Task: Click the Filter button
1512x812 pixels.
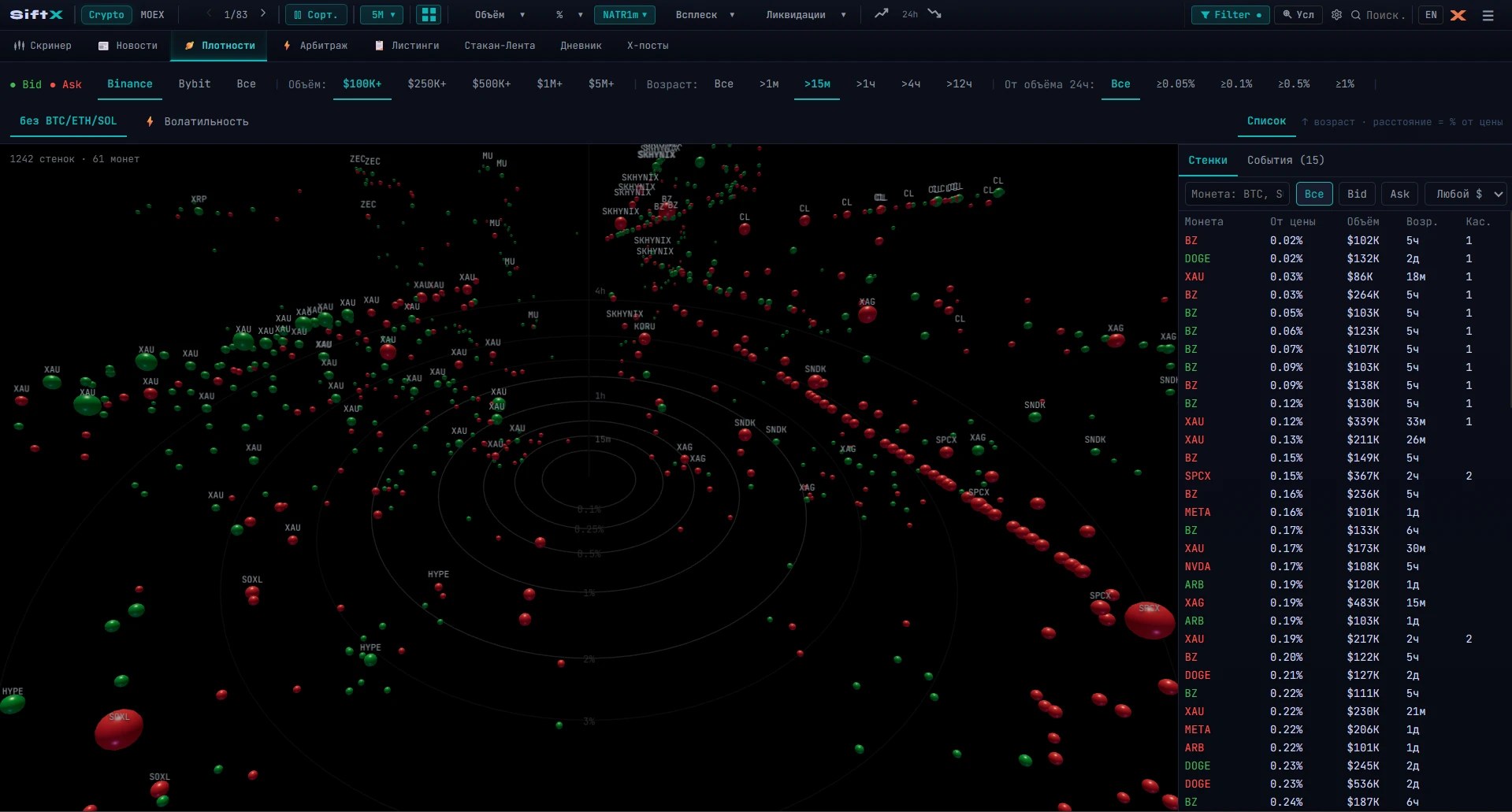Action: click(1230, 15)
